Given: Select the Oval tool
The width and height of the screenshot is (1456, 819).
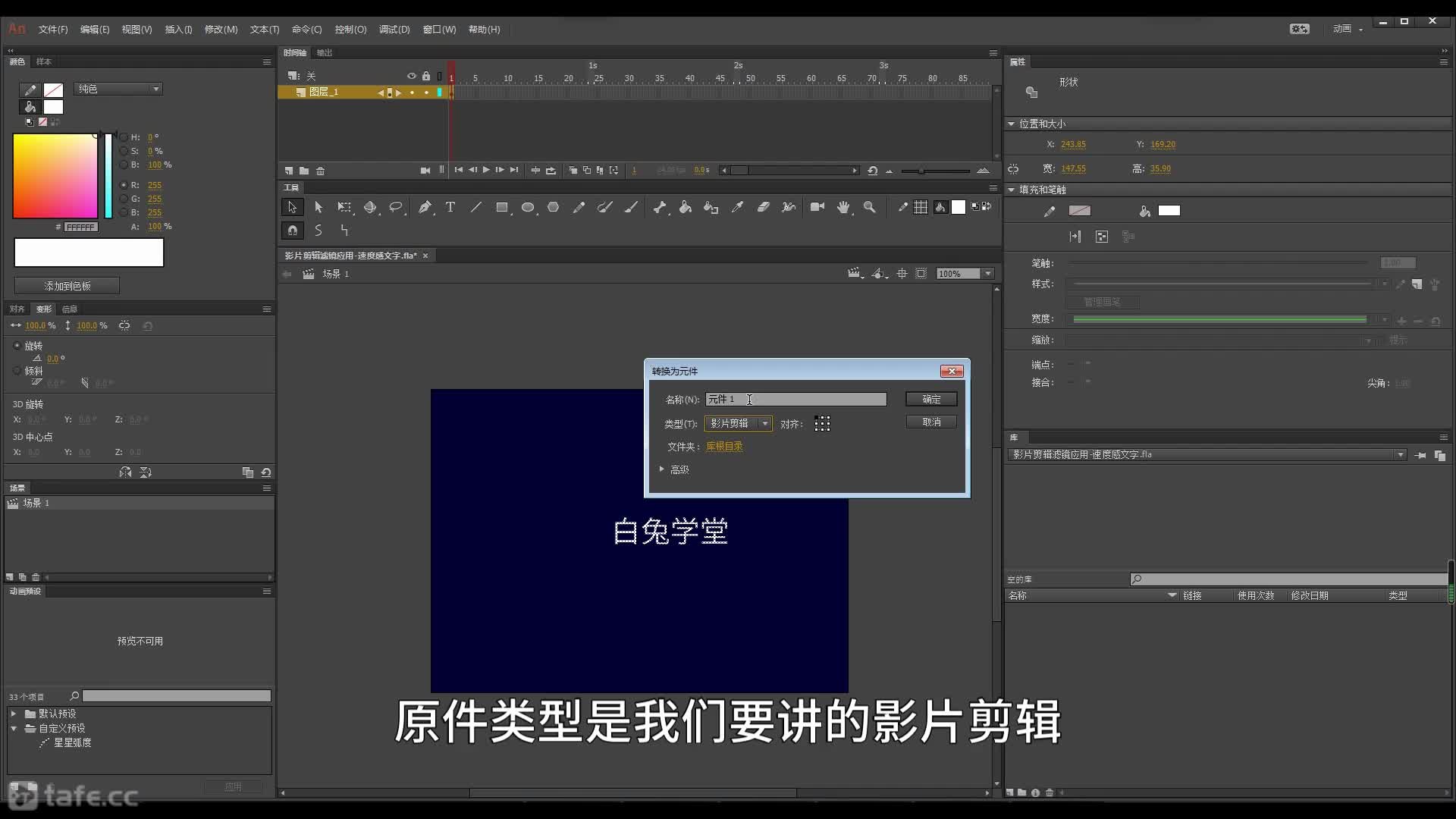Looking at the screenshot, I should point(528,207).
